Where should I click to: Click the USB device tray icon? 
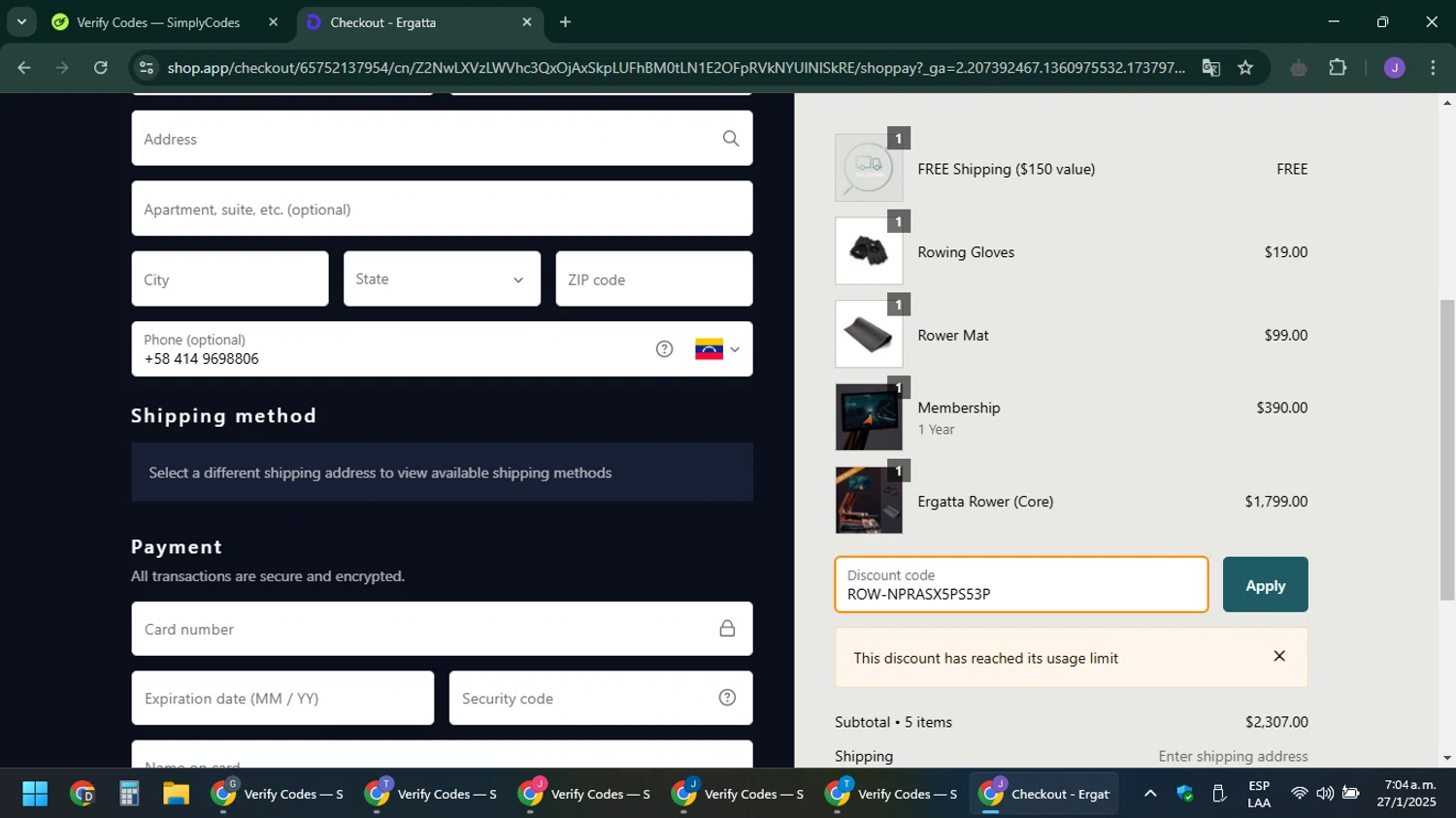tap(1219, 794)
